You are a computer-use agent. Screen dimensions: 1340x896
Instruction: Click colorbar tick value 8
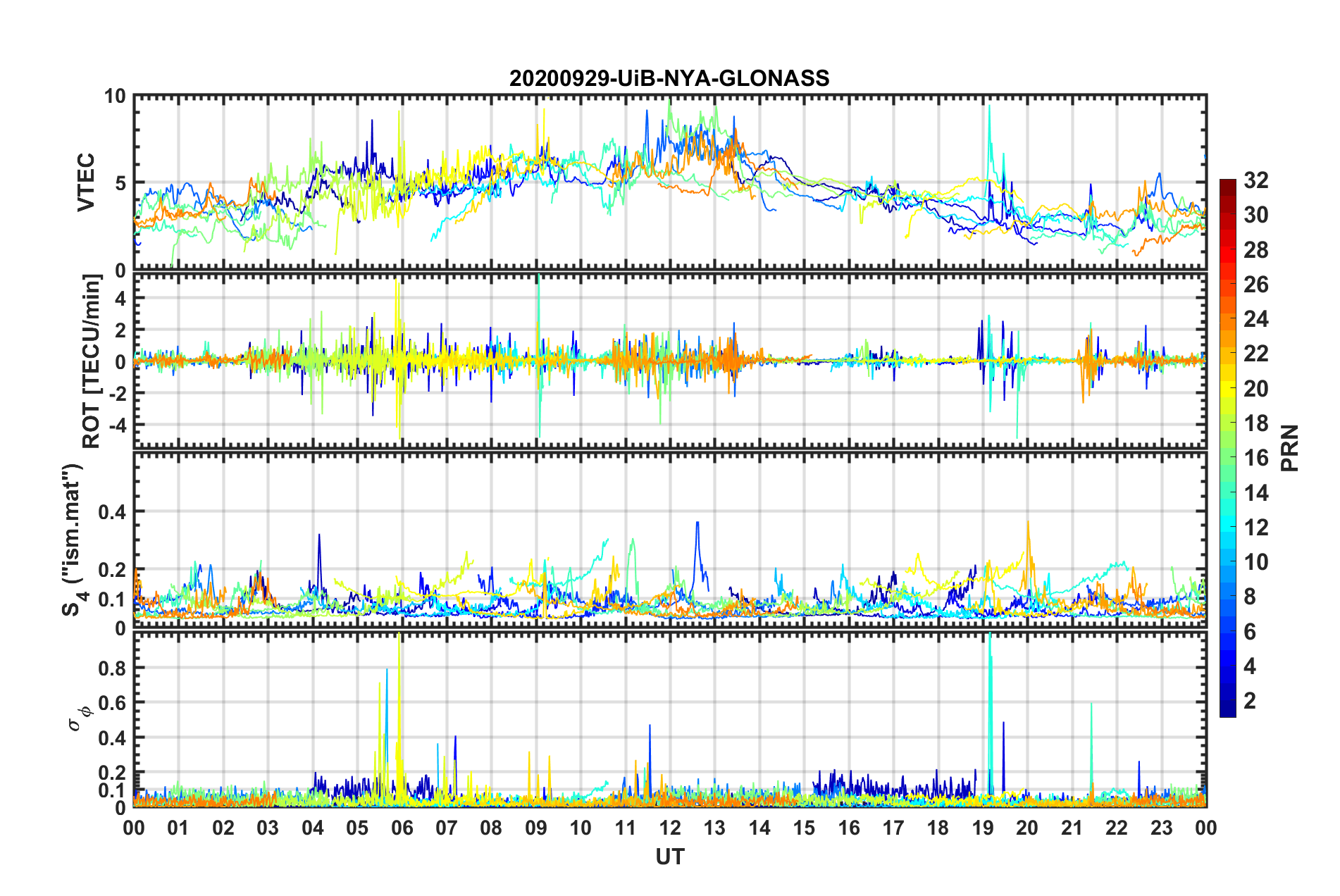1250,597
